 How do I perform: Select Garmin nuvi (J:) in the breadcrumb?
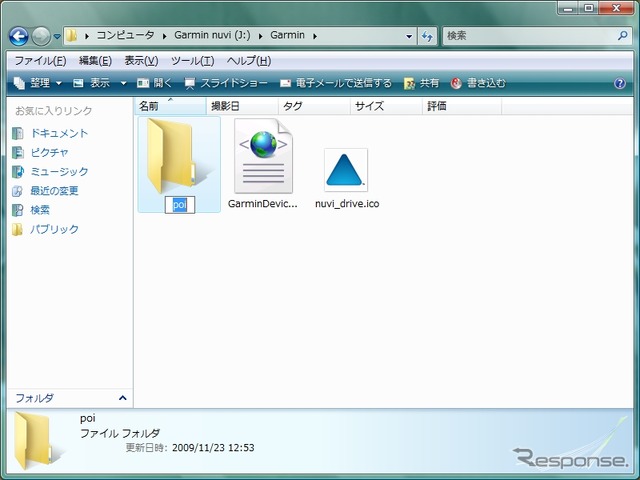pos(212,35)
